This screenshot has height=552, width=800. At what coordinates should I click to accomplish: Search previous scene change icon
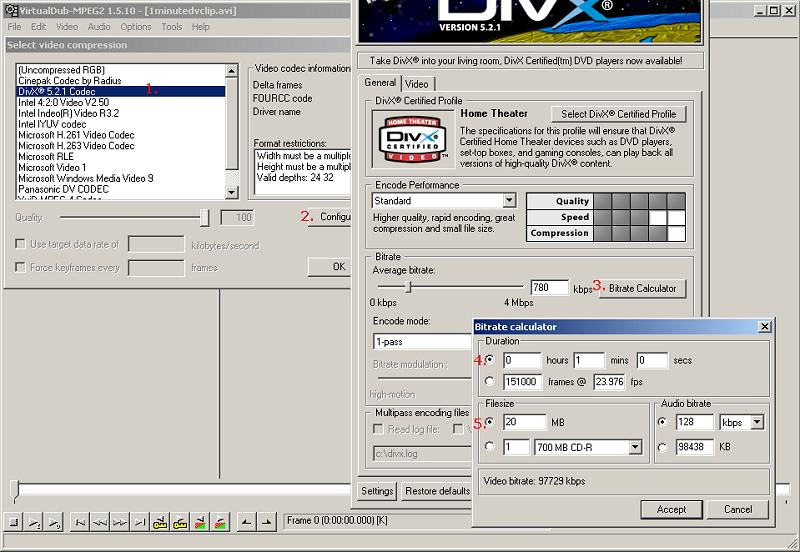point(201,522)
